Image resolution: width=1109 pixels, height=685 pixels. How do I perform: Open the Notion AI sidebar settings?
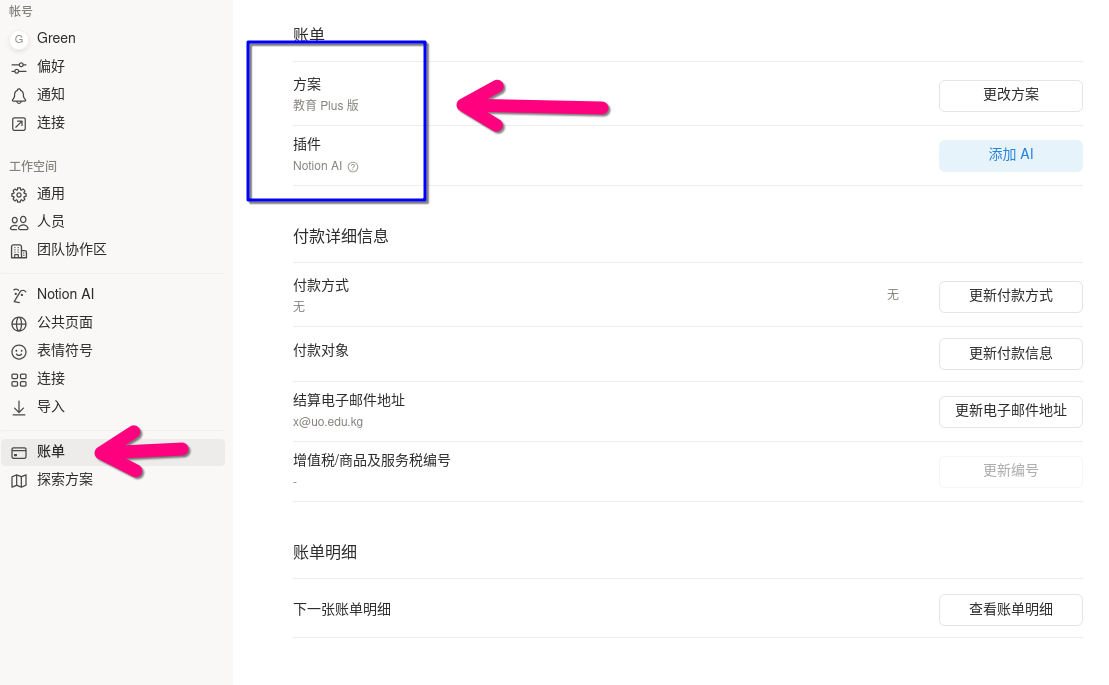65,294
